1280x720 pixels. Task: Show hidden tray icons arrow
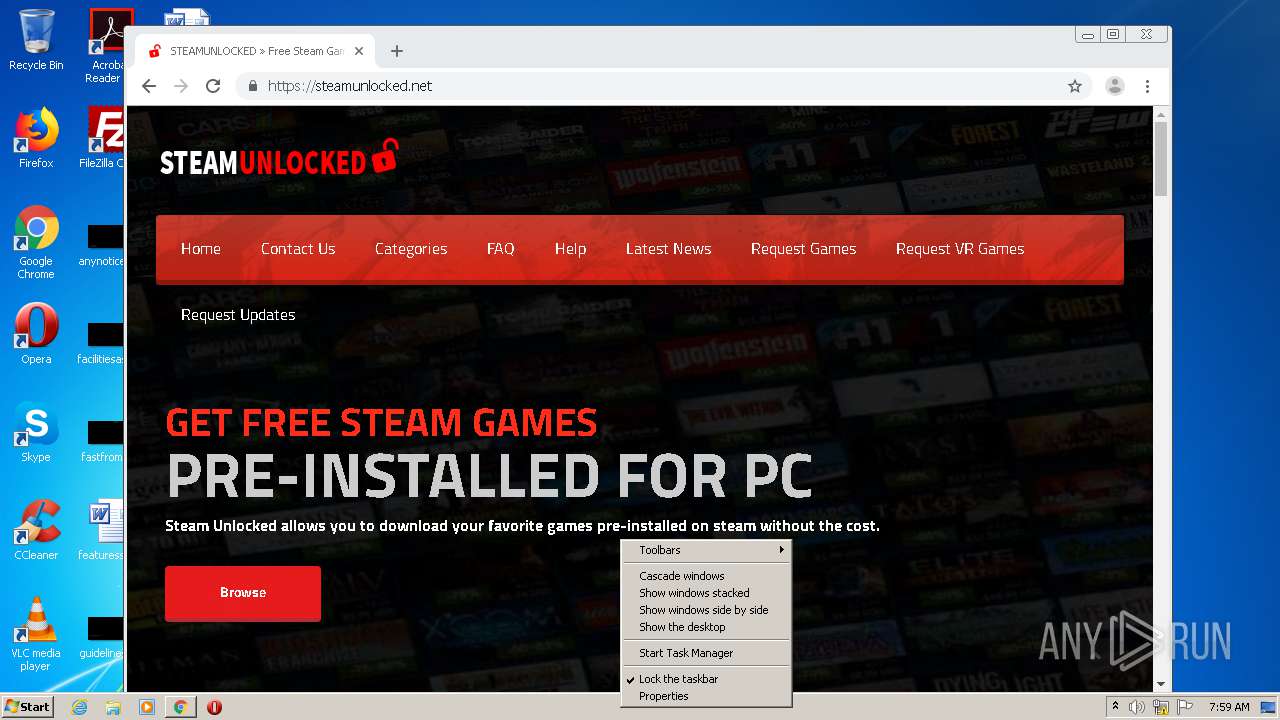[1115, 707]
